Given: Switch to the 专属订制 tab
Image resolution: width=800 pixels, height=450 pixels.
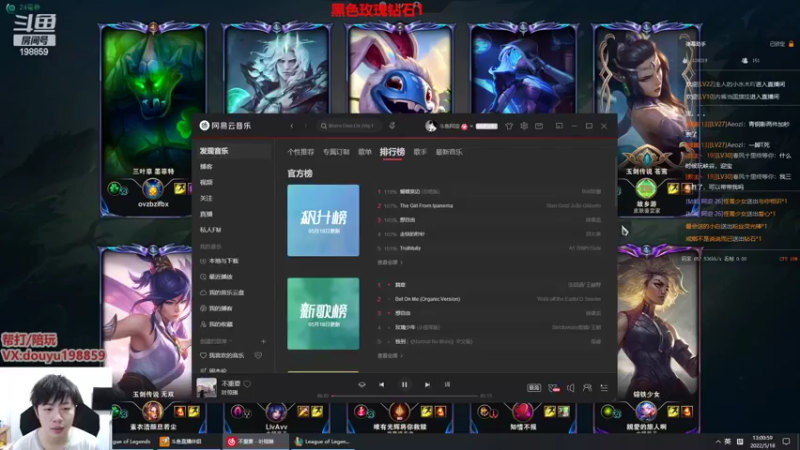Looking at the screenshot, I should pyautogui.click(x=336, y=152).
